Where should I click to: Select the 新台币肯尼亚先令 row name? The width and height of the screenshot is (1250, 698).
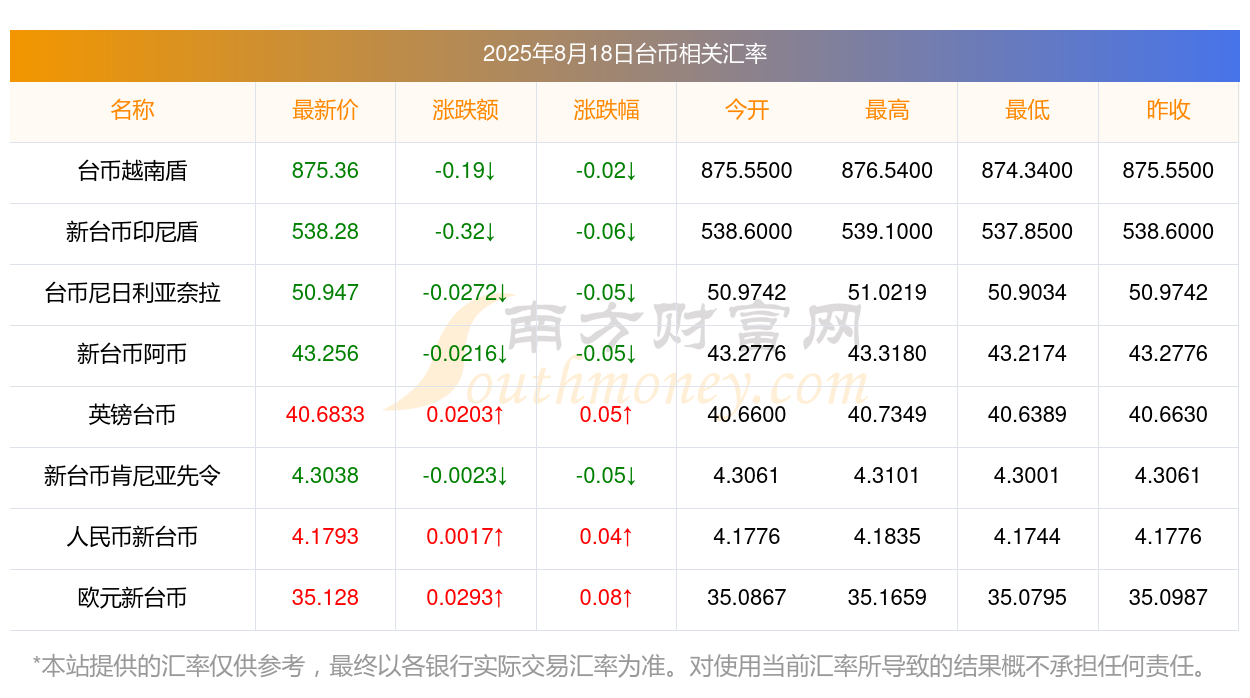132,476
